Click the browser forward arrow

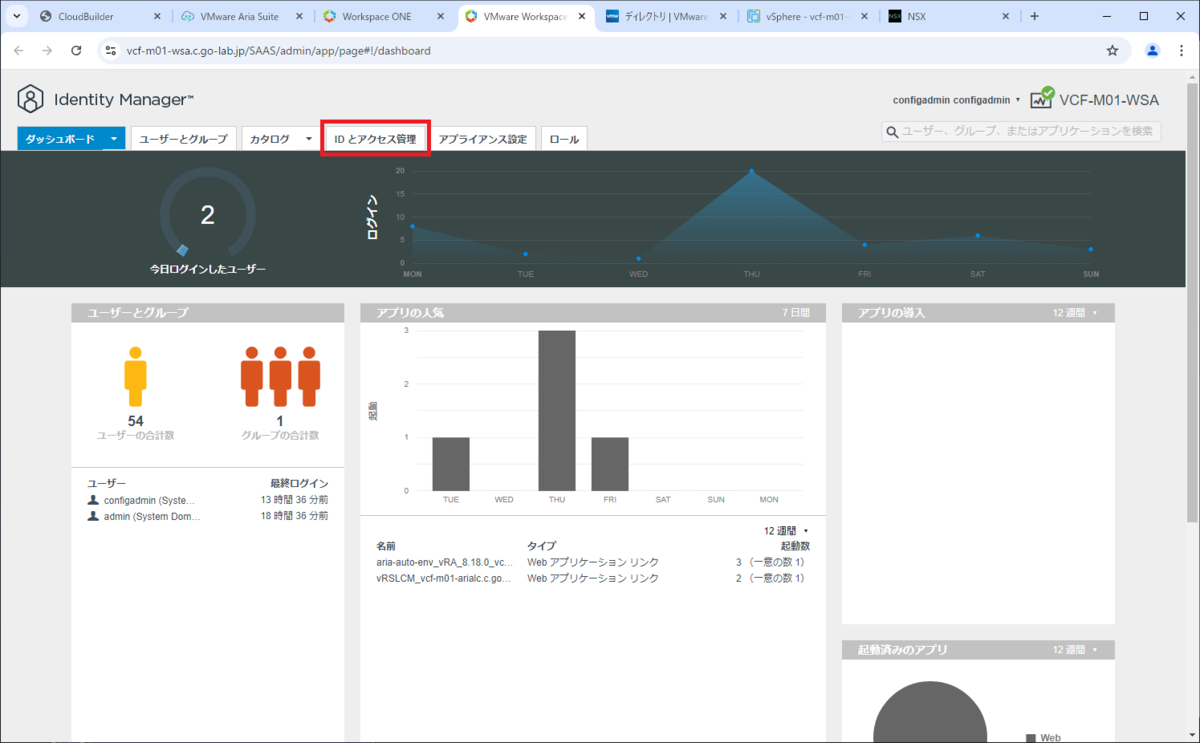(x=47, y=50)
